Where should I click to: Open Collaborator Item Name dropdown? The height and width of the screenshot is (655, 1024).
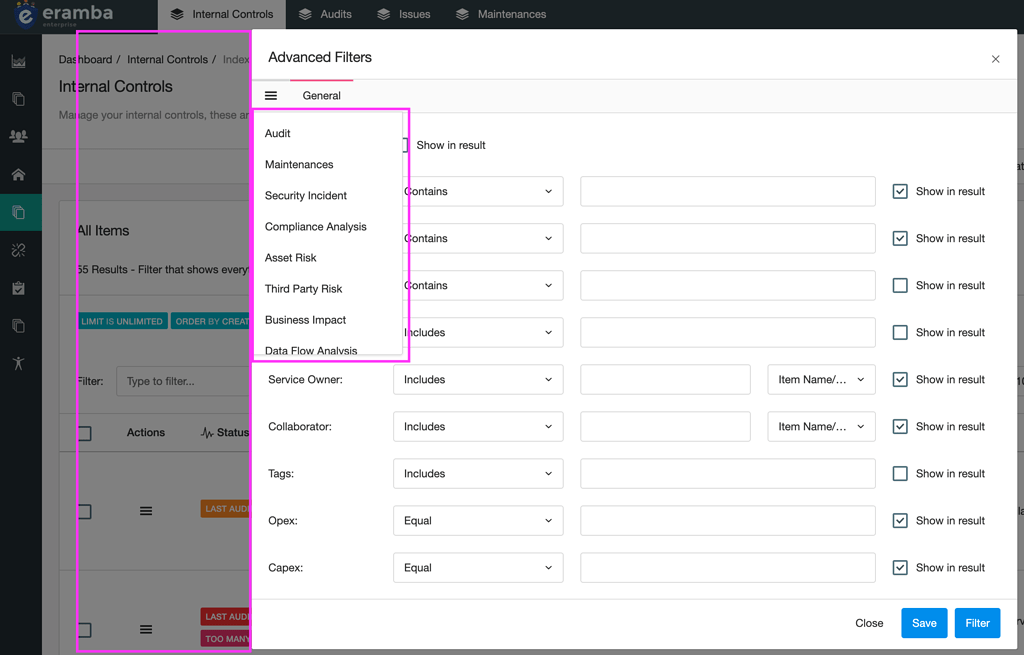[822, 426]
